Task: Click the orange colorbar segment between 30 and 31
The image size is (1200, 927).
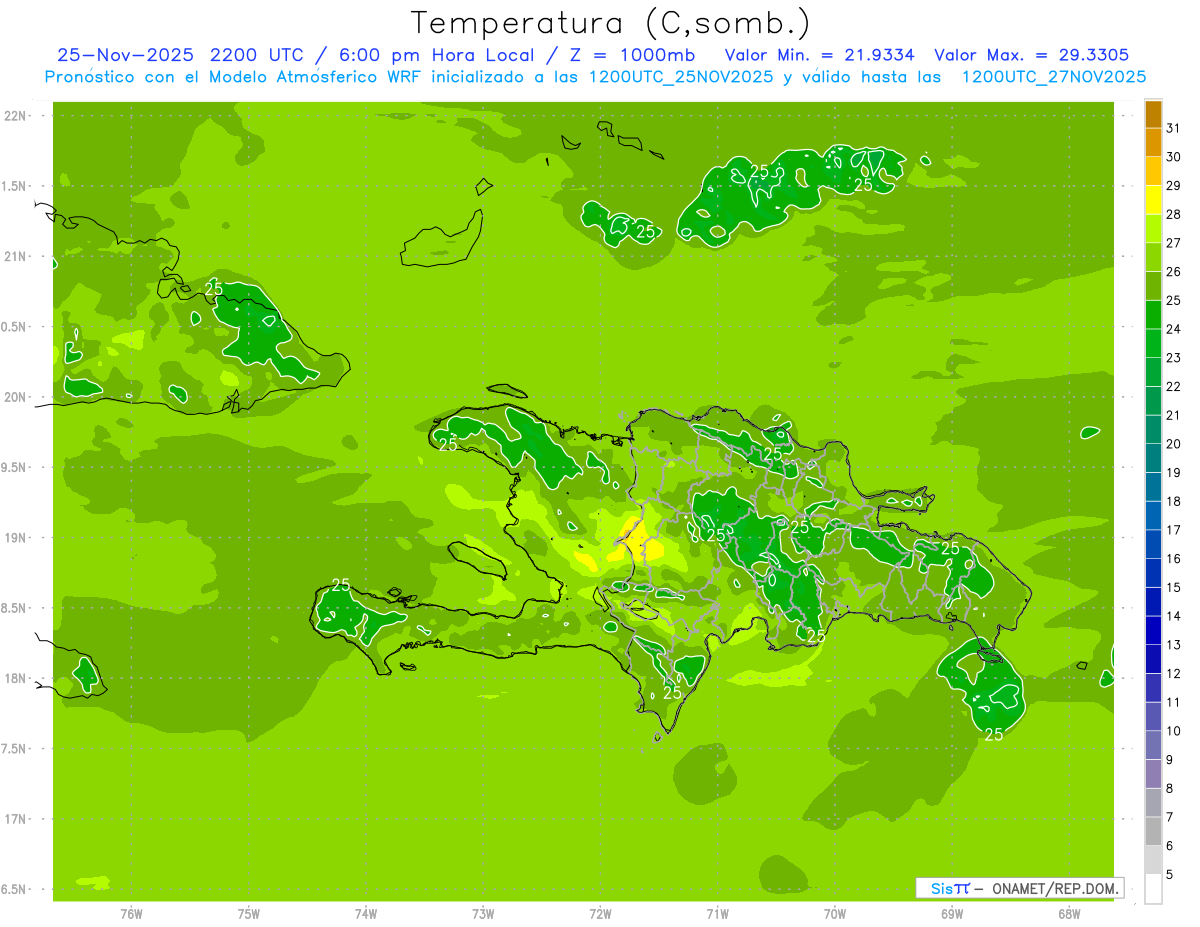Action: pyautogui.click(x=1153, y=143)
